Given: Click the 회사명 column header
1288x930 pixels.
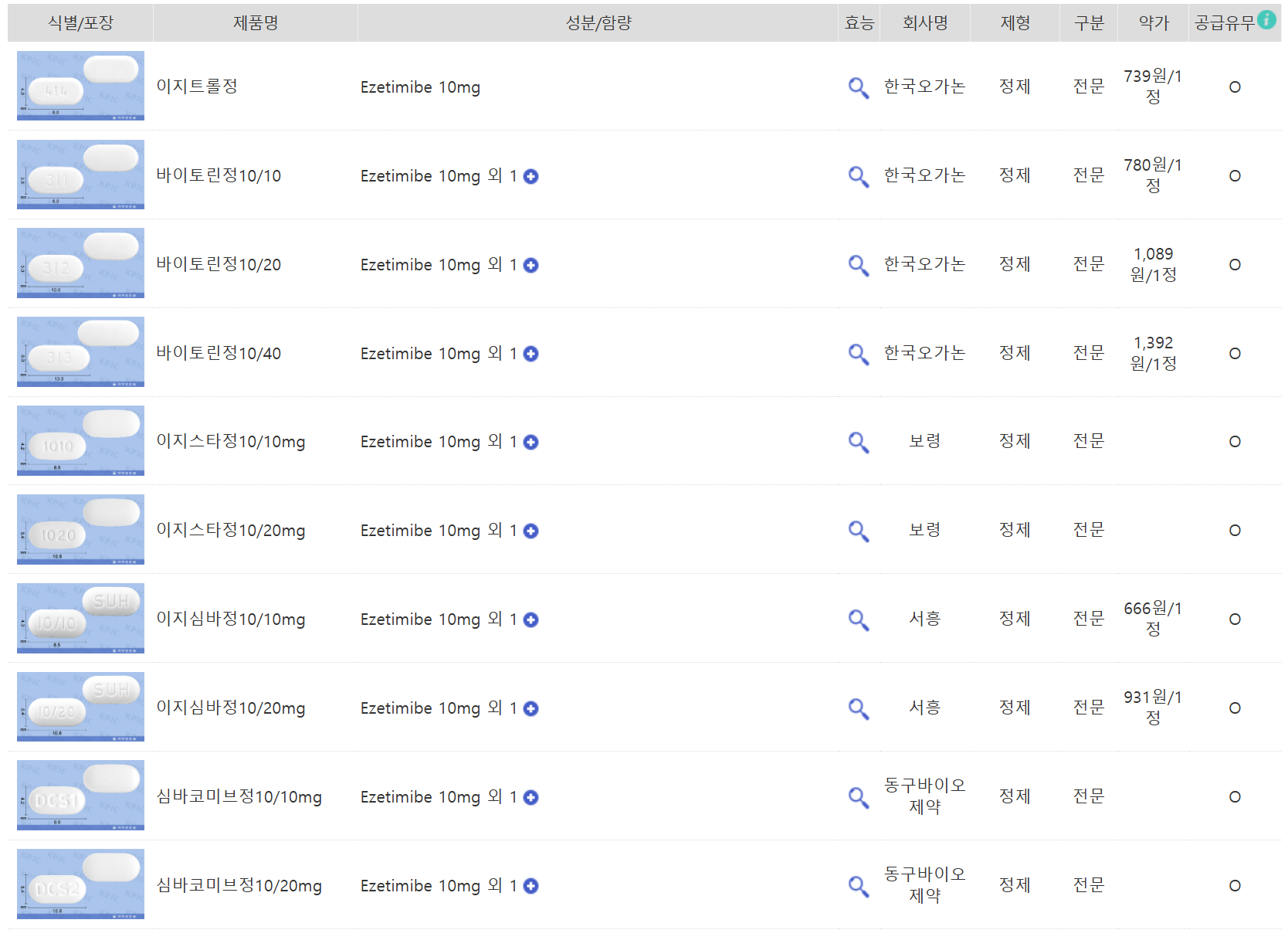Looking at the screenshot, I should pos(925,23).
